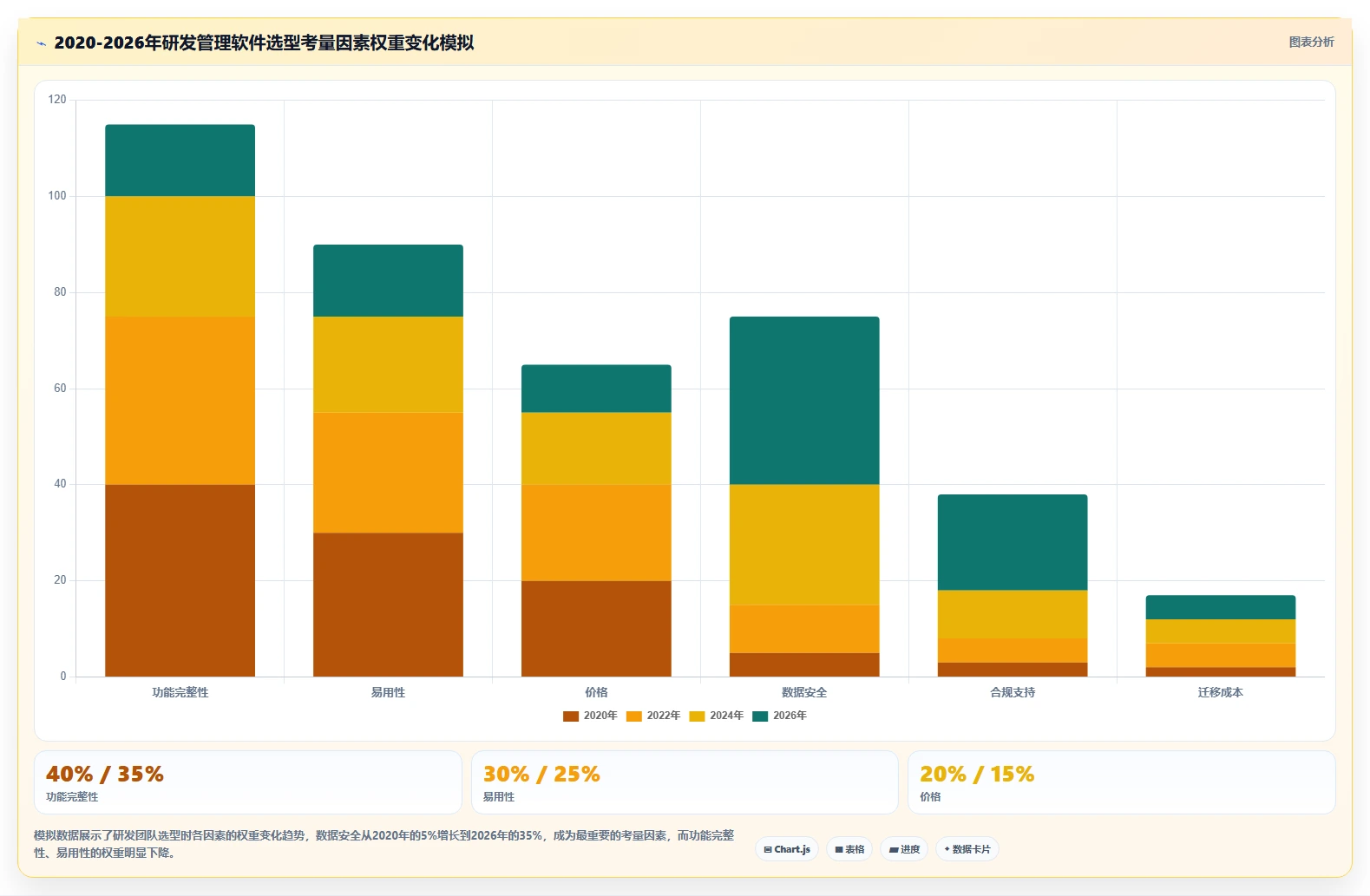Select the 2026年 segment of 价格 bar
Viewport: 1370px width, 896px height.
pyautogui.click(x=596, y=389)
